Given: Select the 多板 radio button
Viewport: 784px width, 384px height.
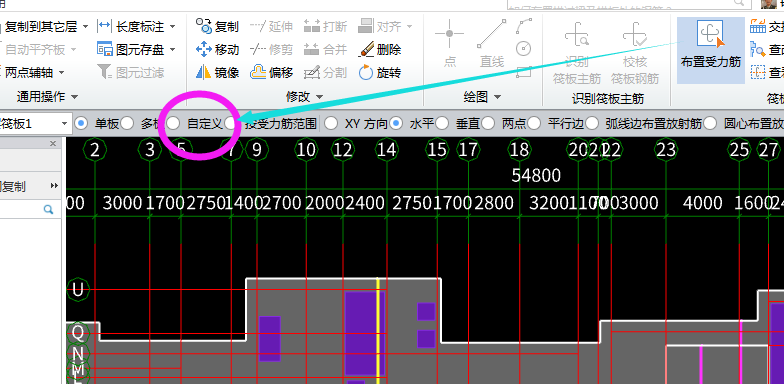Looking at the screenshot, I should click(127, 123).
